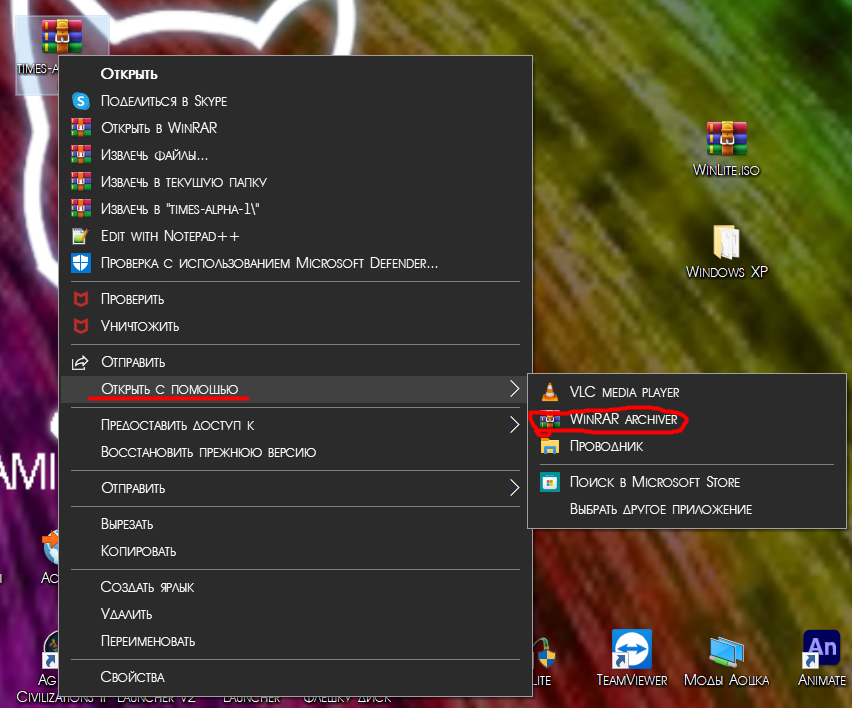
Task: Choose 'Поделиться в Skype'
Action: [x=296, y=101]
